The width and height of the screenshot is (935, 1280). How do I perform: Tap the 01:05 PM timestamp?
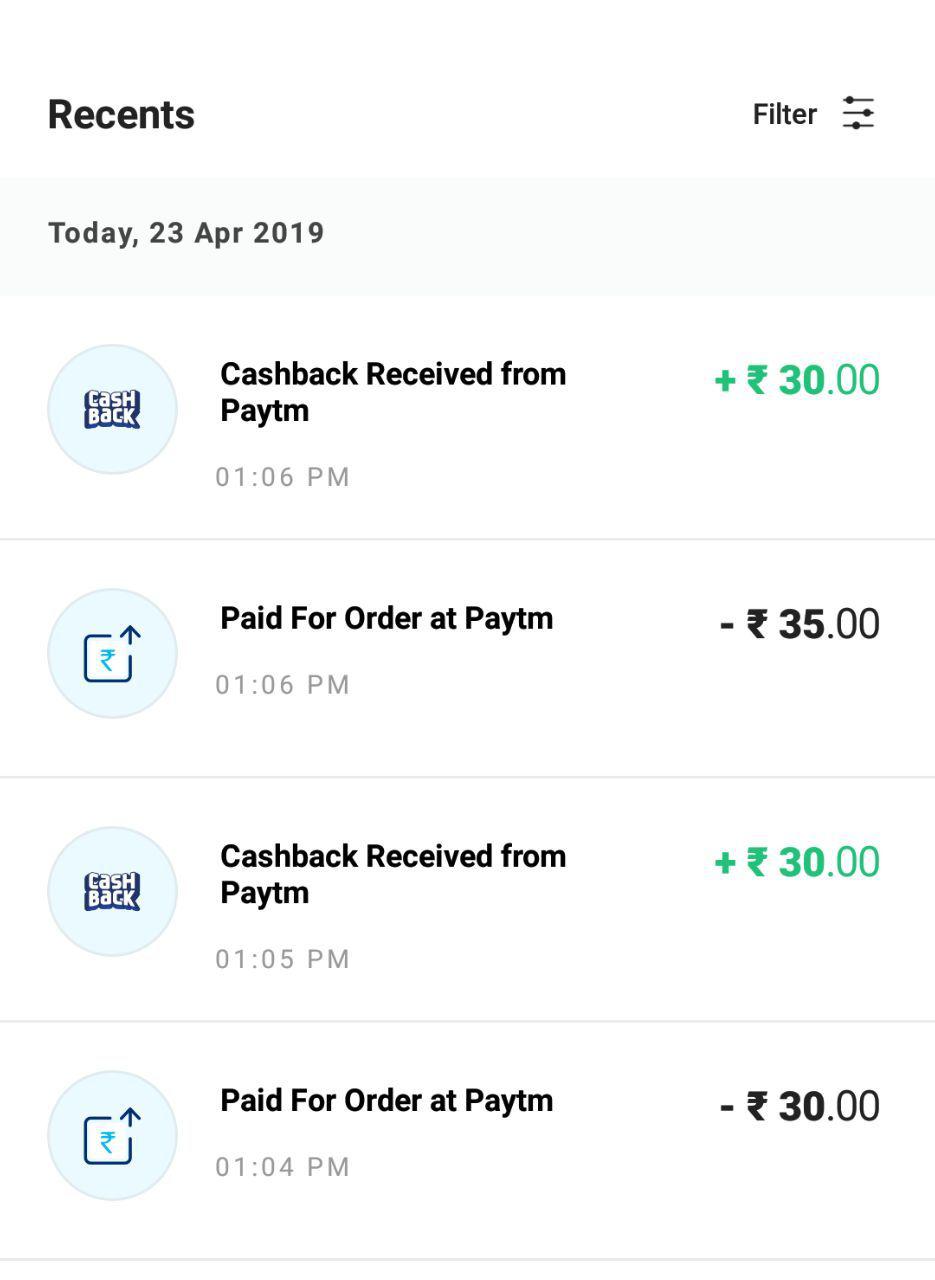[x=283, y=959]
